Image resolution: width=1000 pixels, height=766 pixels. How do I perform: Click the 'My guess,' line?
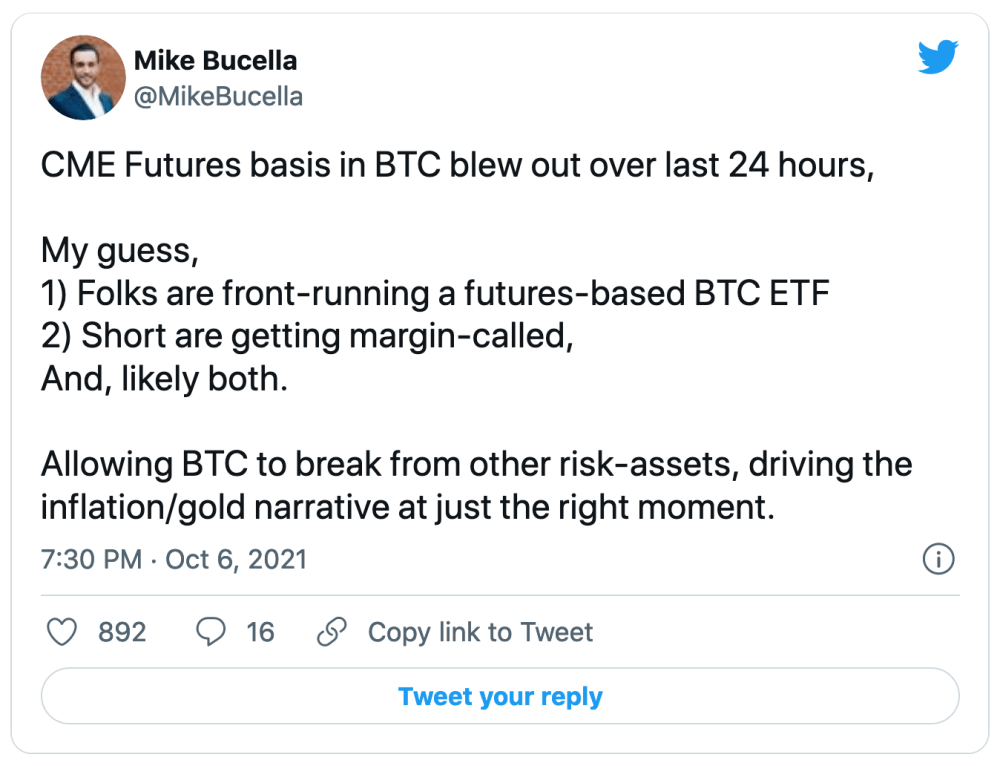click(x=120, y=251)
